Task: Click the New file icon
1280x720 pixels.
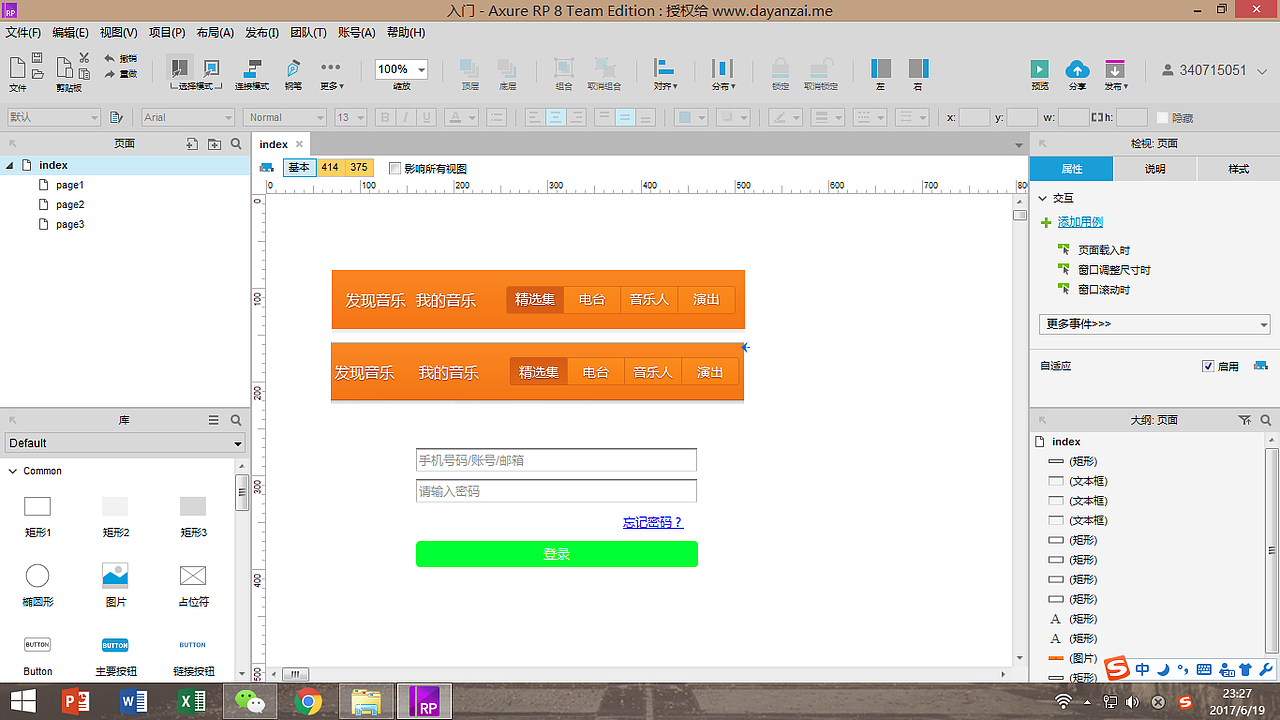Action: point(17,67)
